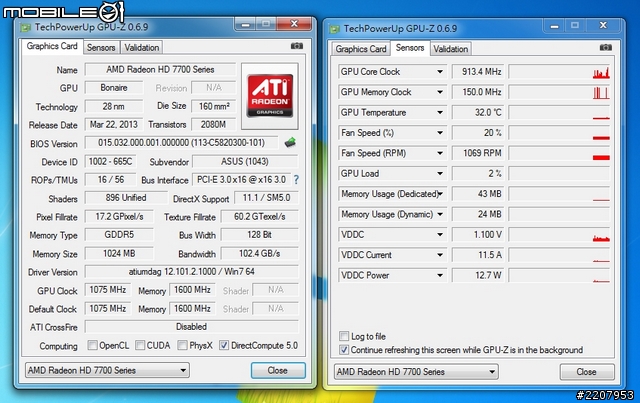Open the Fan Speed (%) sensor dropdown

pos(440,133)
